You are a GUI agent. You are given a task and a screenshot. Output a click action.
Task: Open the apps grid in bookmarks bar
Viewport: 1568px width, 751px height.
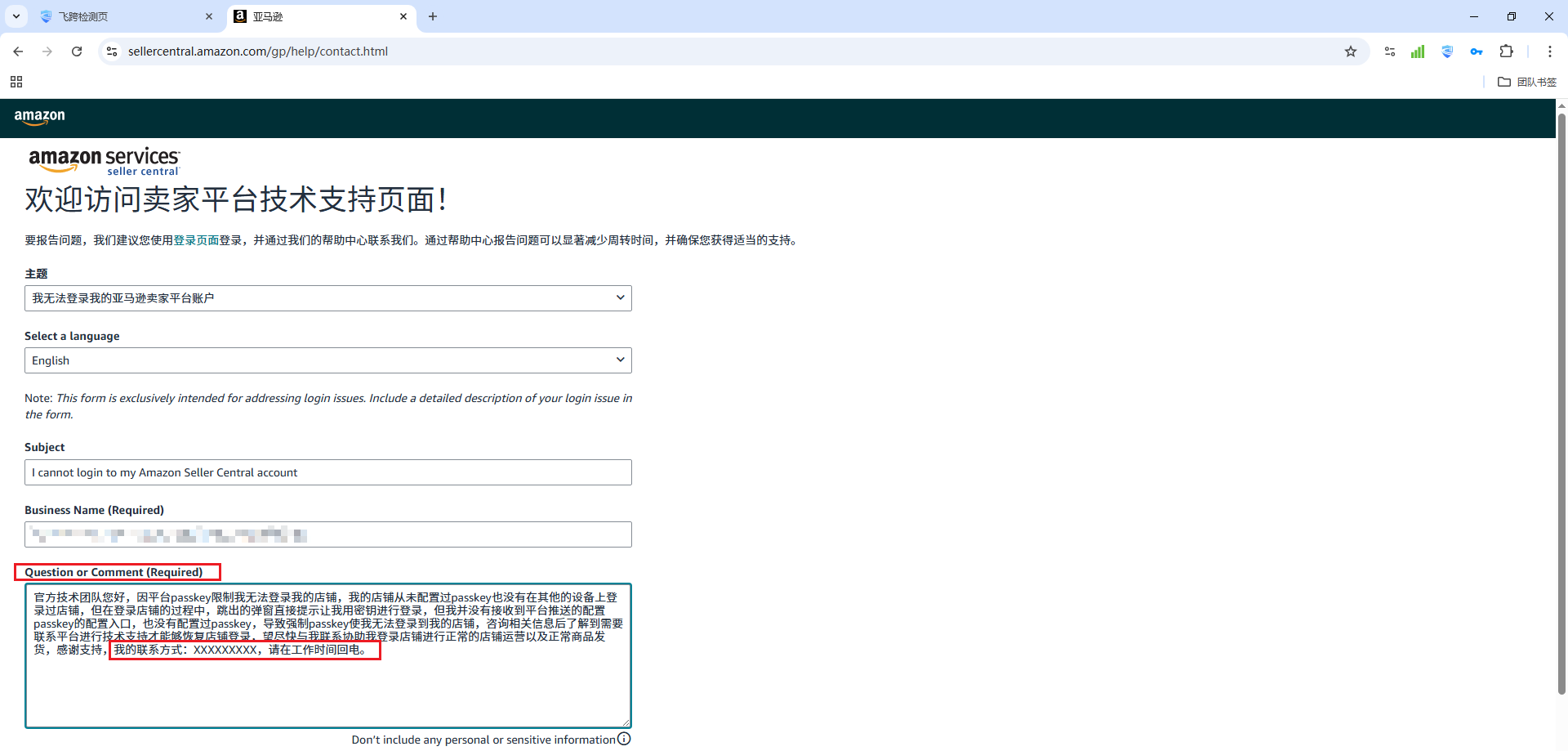[16, 82]
